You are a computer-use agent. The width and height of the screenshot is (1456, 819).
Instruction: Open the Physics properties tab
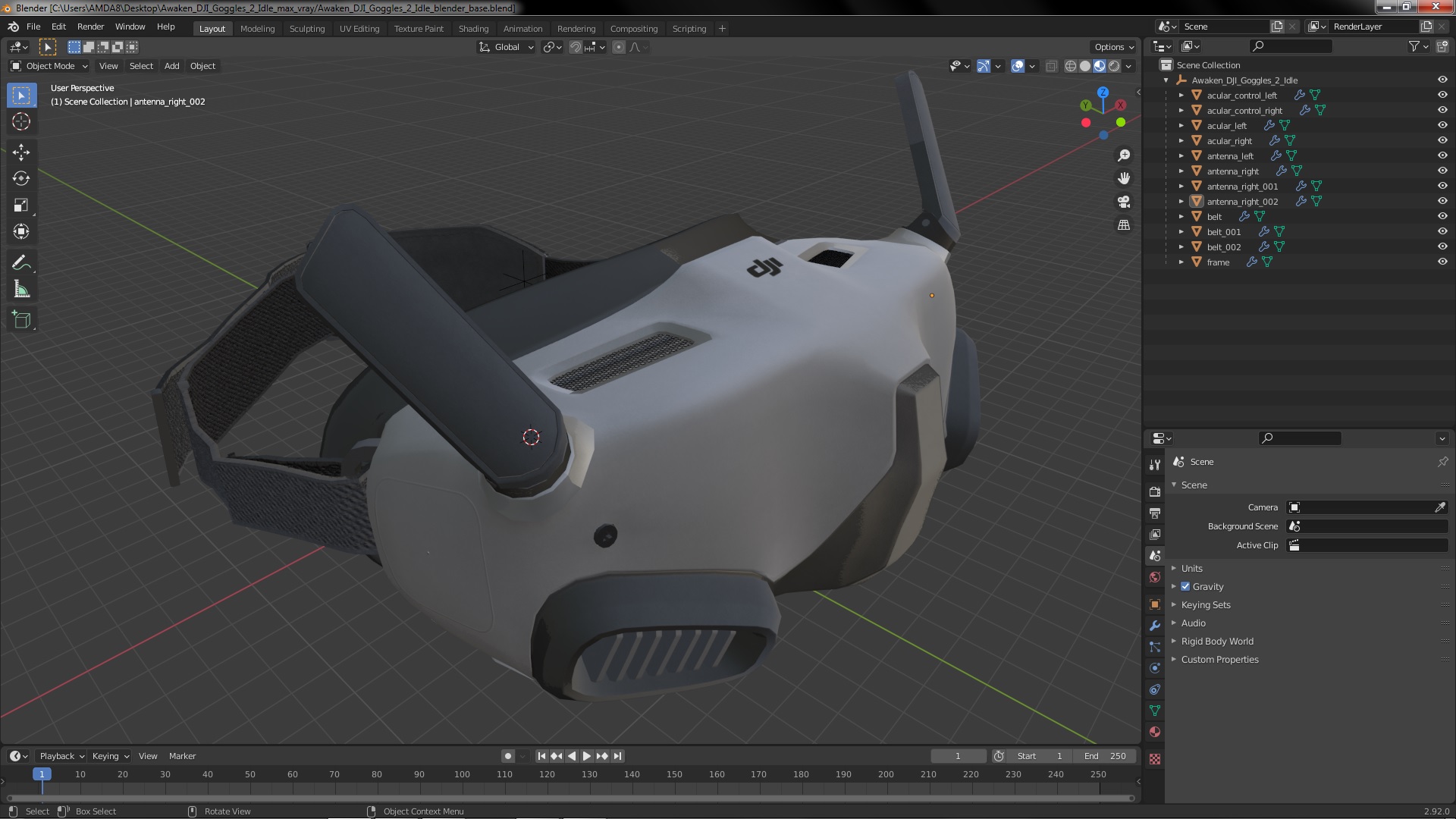[1155, 668]
